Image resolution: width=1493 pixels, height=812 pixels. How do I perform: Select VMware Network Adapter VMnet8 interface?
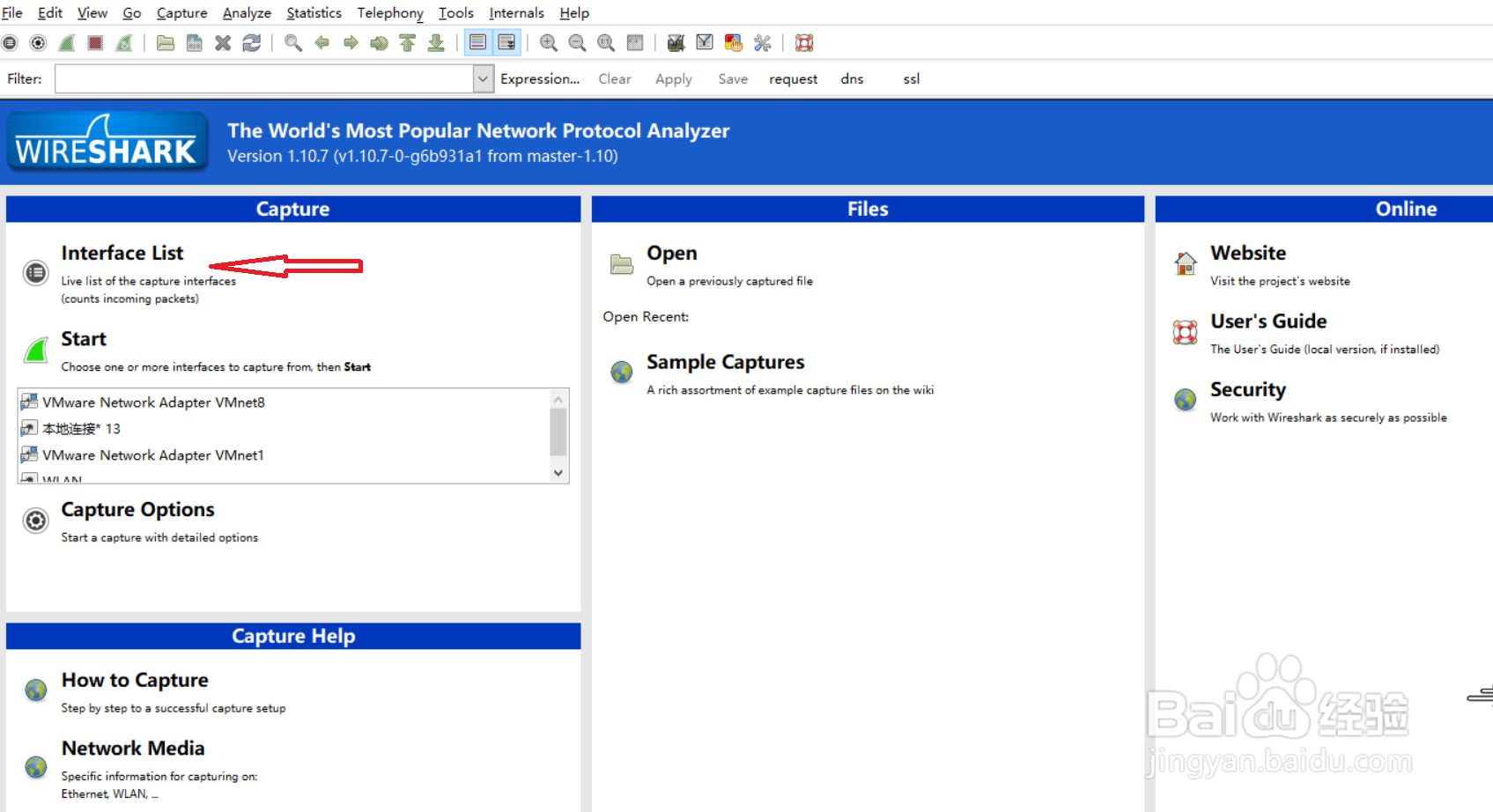(153, 402)
